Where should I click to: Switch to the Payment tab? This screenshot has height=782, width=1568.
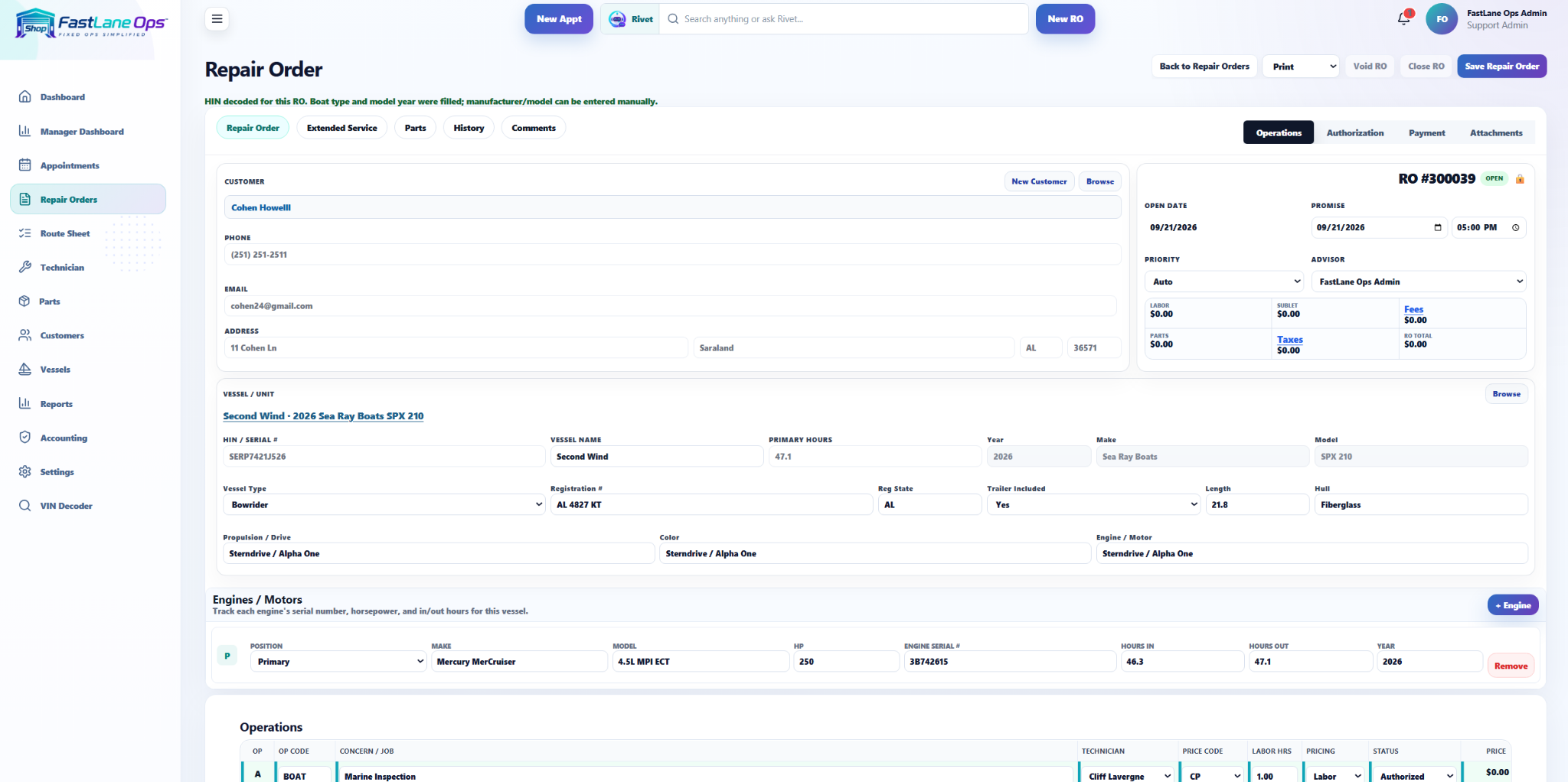1426,133
